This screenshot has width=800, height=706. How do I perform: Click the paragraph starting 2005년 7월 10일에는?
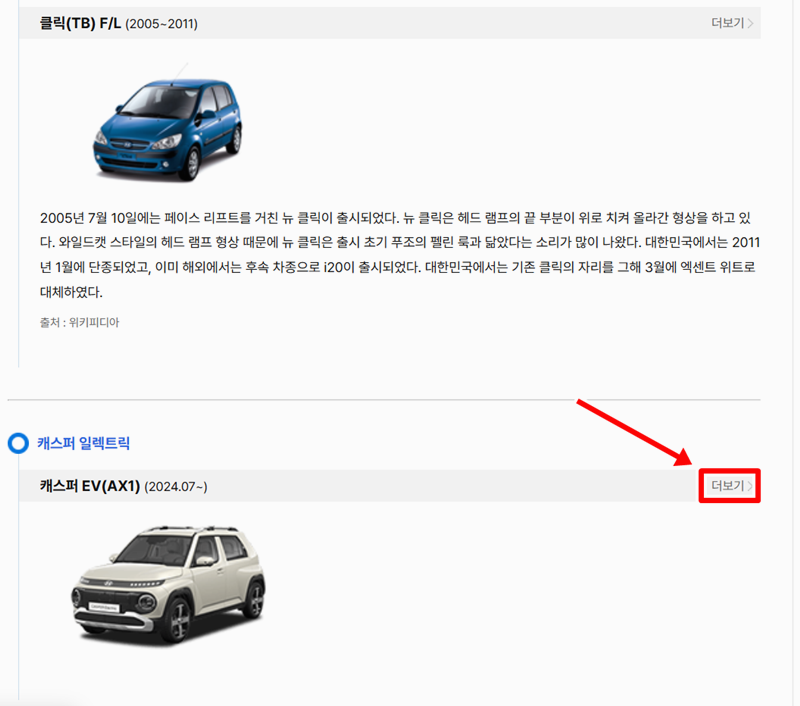pyautogui.click(x=400, y=255)
